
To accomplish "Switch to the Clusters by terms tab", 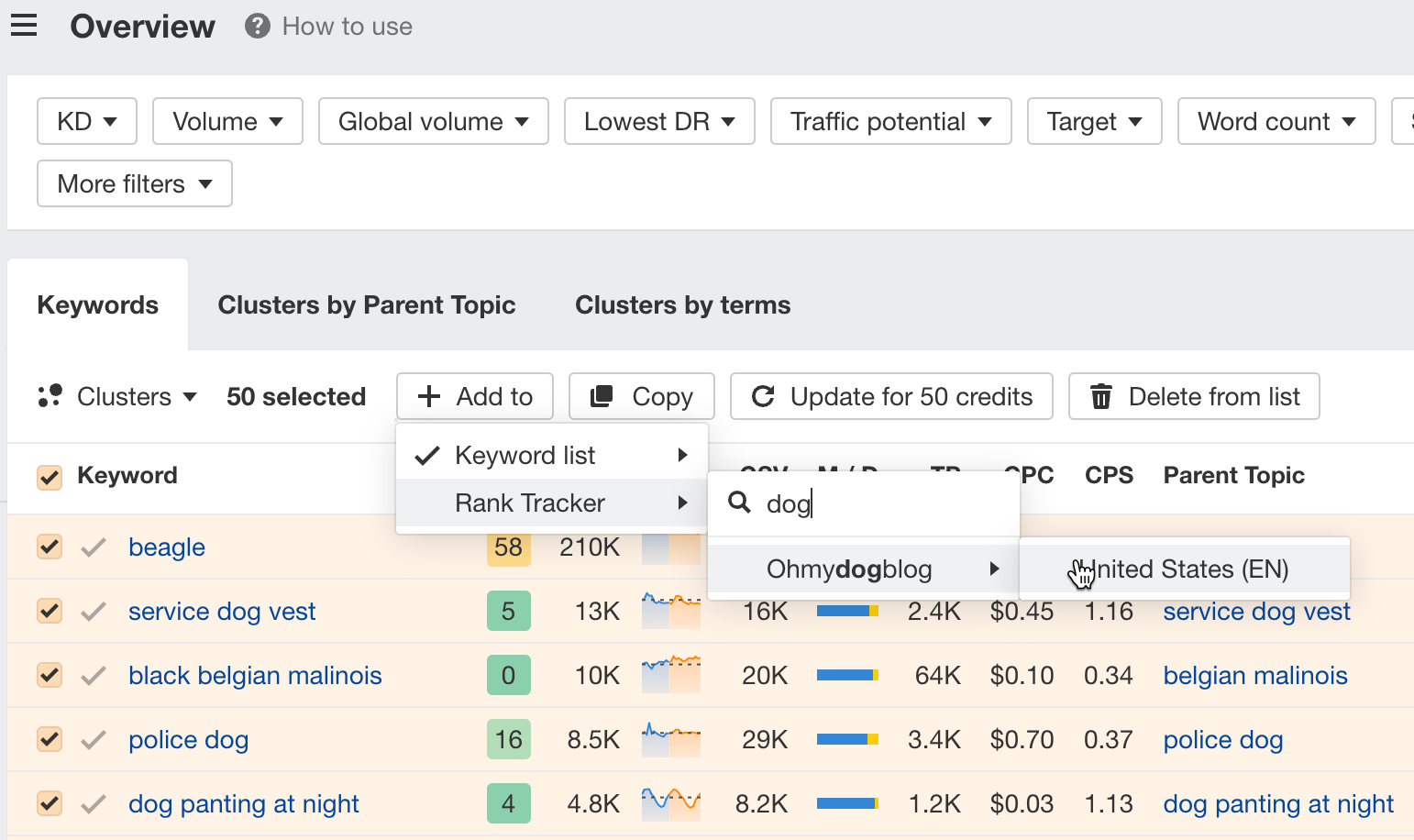I will click(682, 304).
